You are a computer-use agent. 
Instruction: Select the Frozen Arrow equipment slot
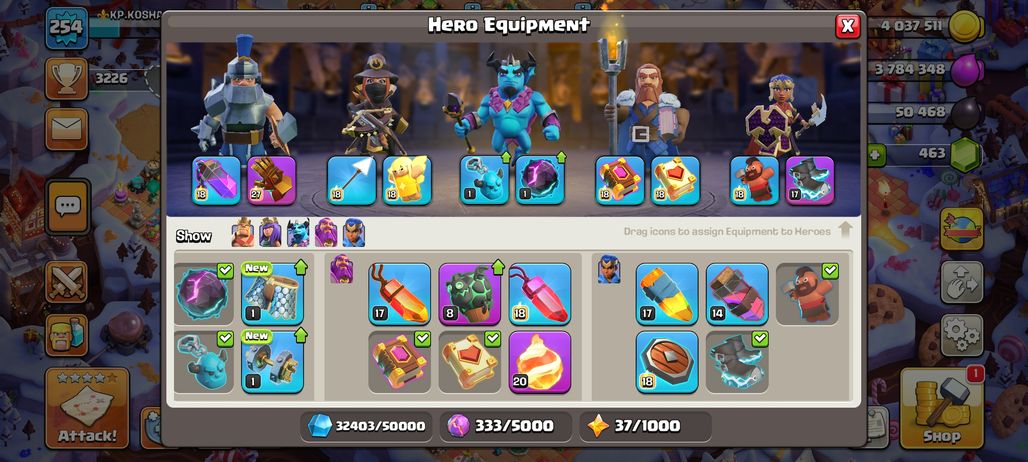click(351, 180)
